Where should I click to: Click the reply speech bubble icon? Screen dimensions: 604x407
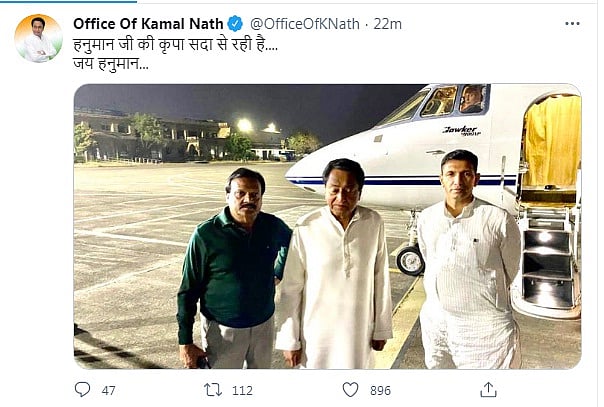(82, 389)
